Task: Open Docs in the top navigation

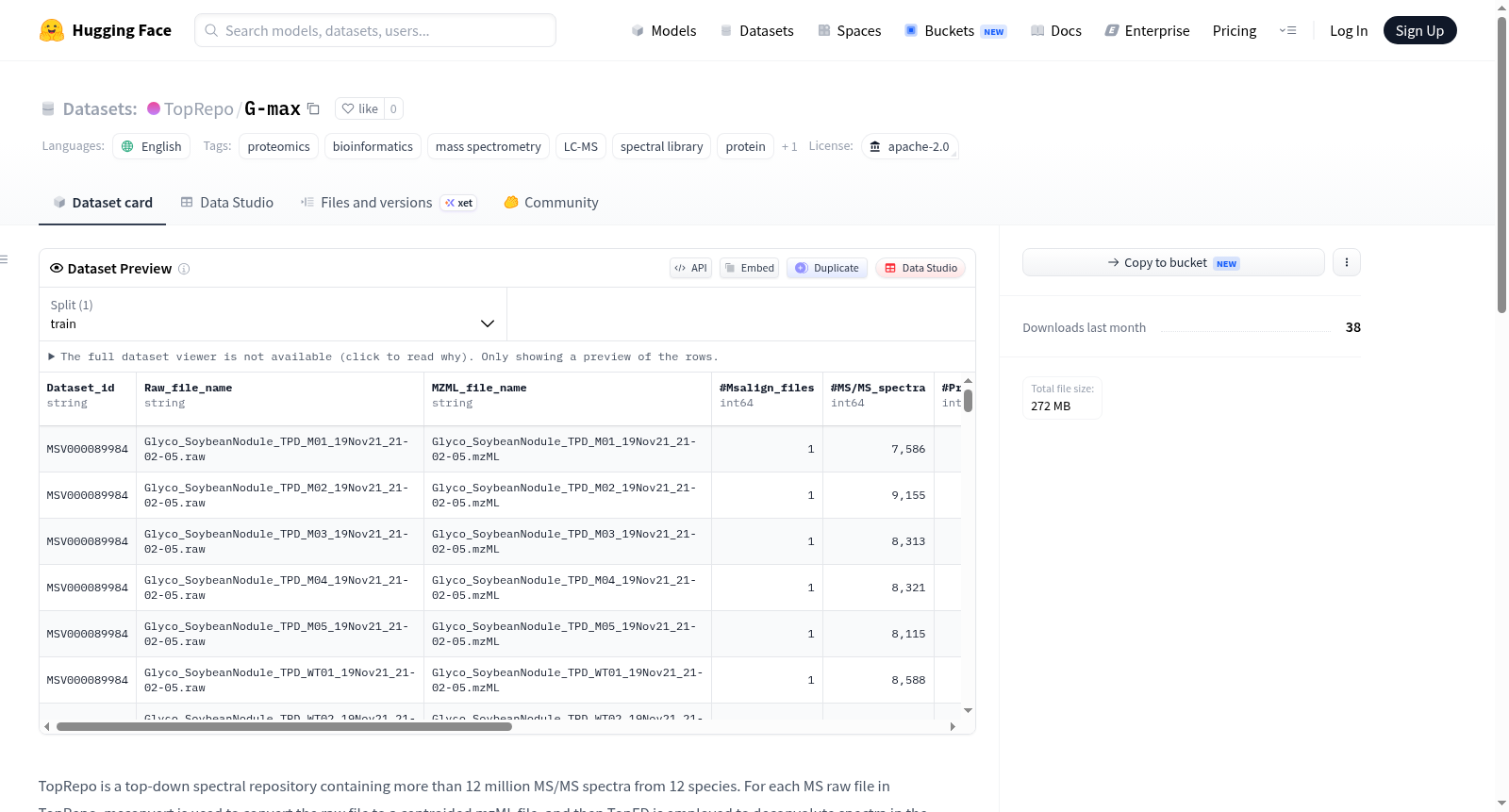Action: (1056, 30)
